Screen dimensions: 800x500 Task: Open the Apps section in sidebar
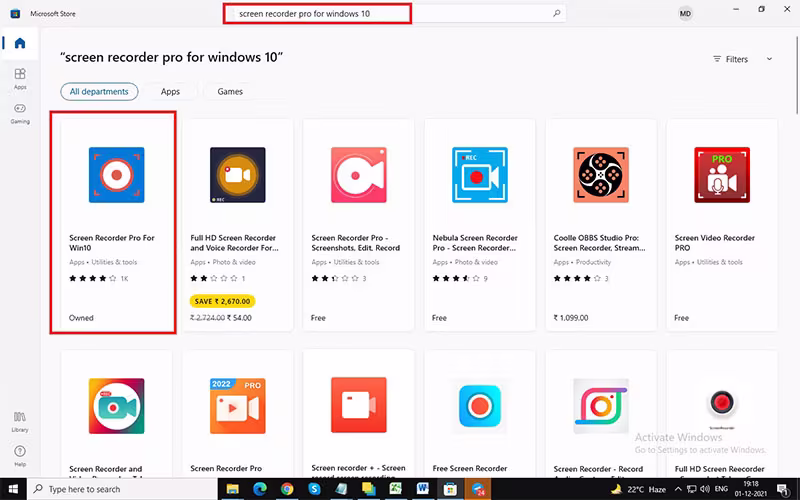click(x=20, y=79)
